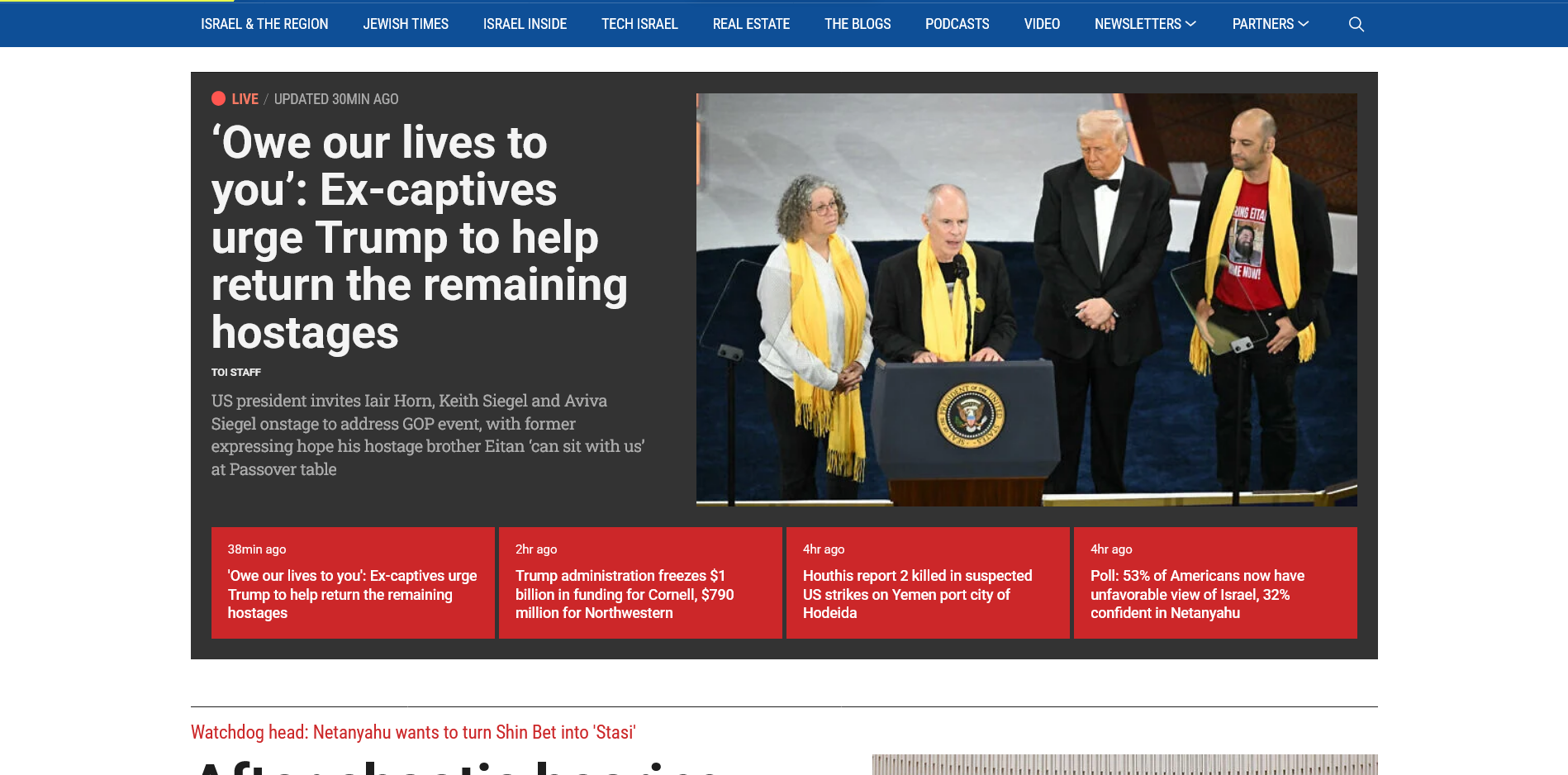Click the red LIVE indicator dot

tap(218, 98)
